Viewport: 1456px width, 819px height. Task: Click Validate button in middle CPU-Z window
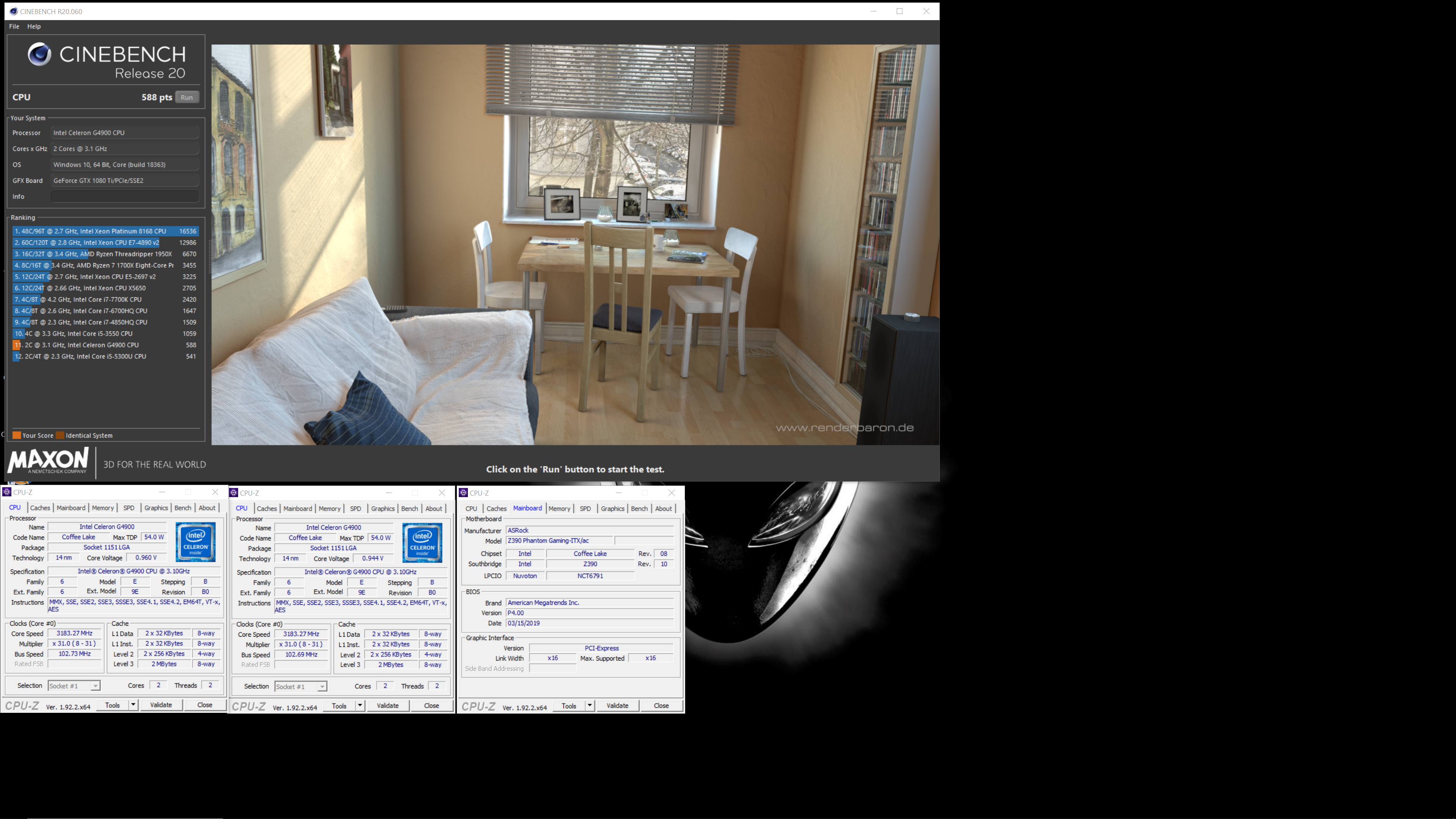(388, 705)
